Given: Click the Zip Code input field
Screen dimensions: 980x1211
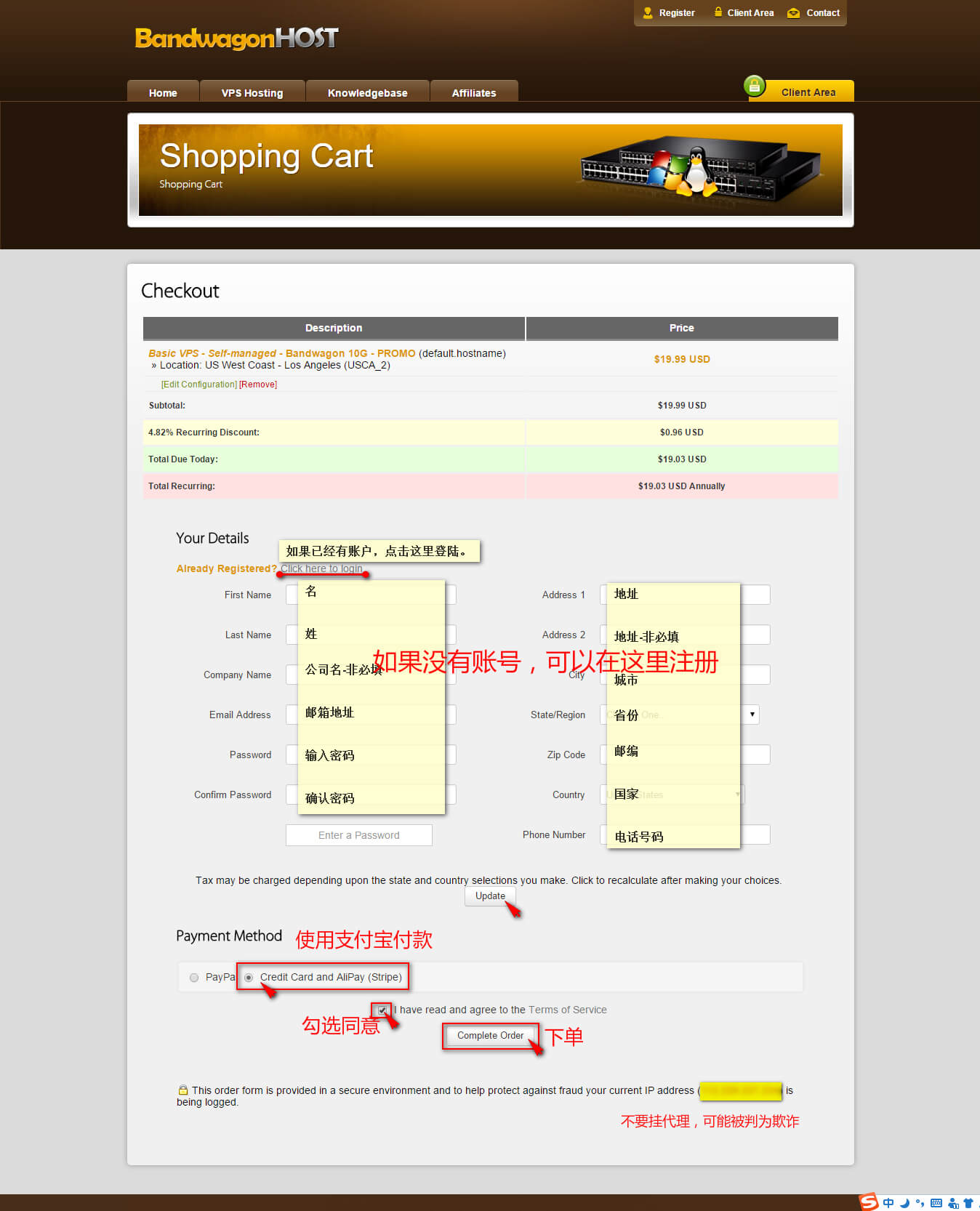Looking at the screenshot, I should click(x=685, y=755).
